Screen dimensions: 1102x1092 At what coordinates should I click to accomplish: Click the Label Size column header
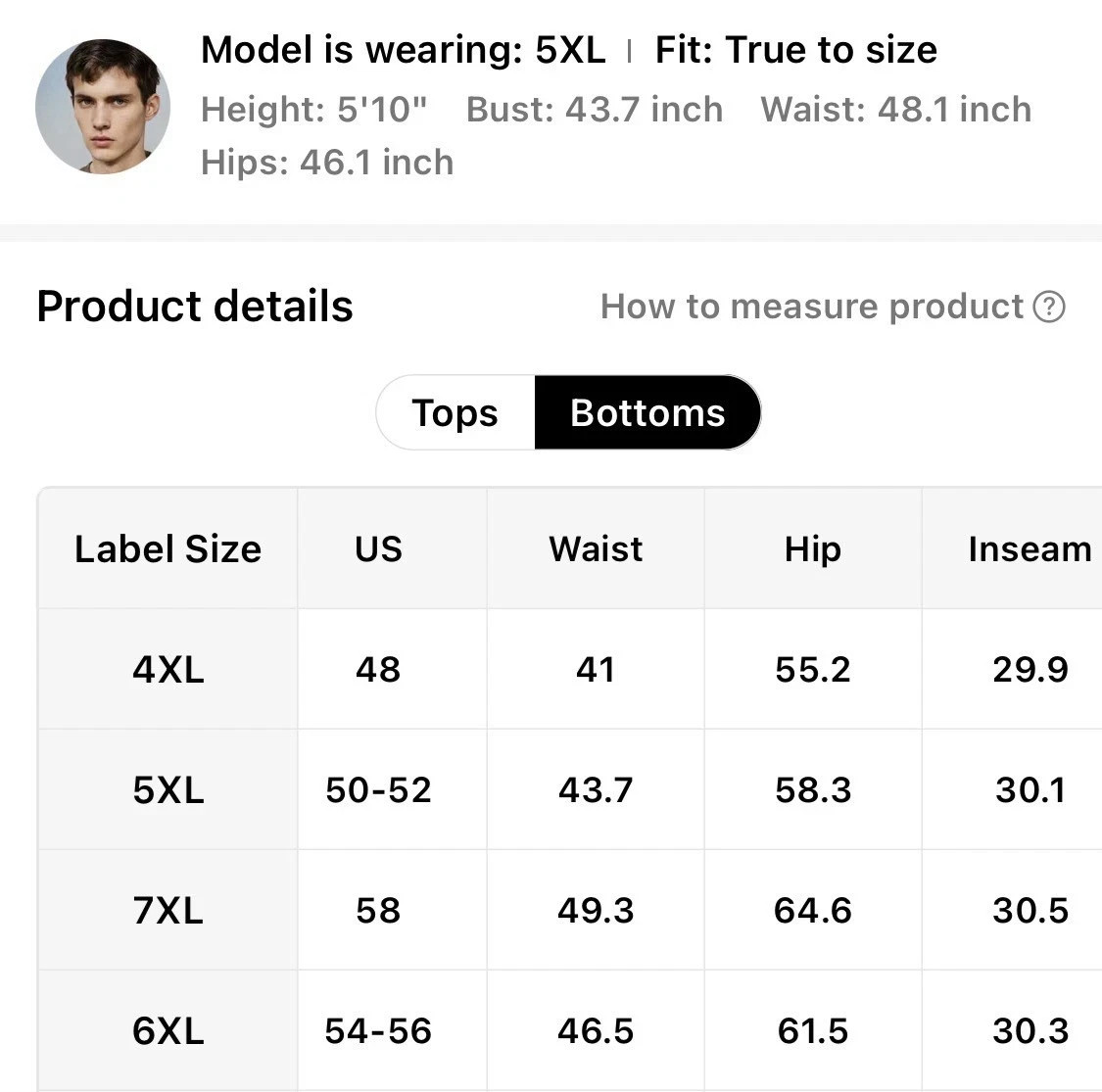pyautogui.click(x=168, y=548)
